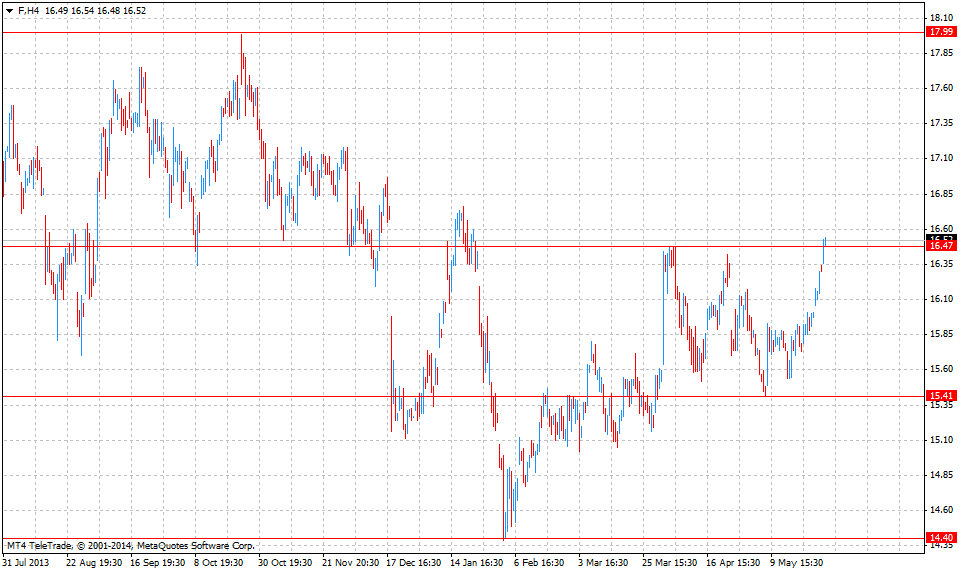The width and height of the screenshot is (964, 571).
Task: Click the 6 Feb 16:30 time label
Action: tap(539, 562)
